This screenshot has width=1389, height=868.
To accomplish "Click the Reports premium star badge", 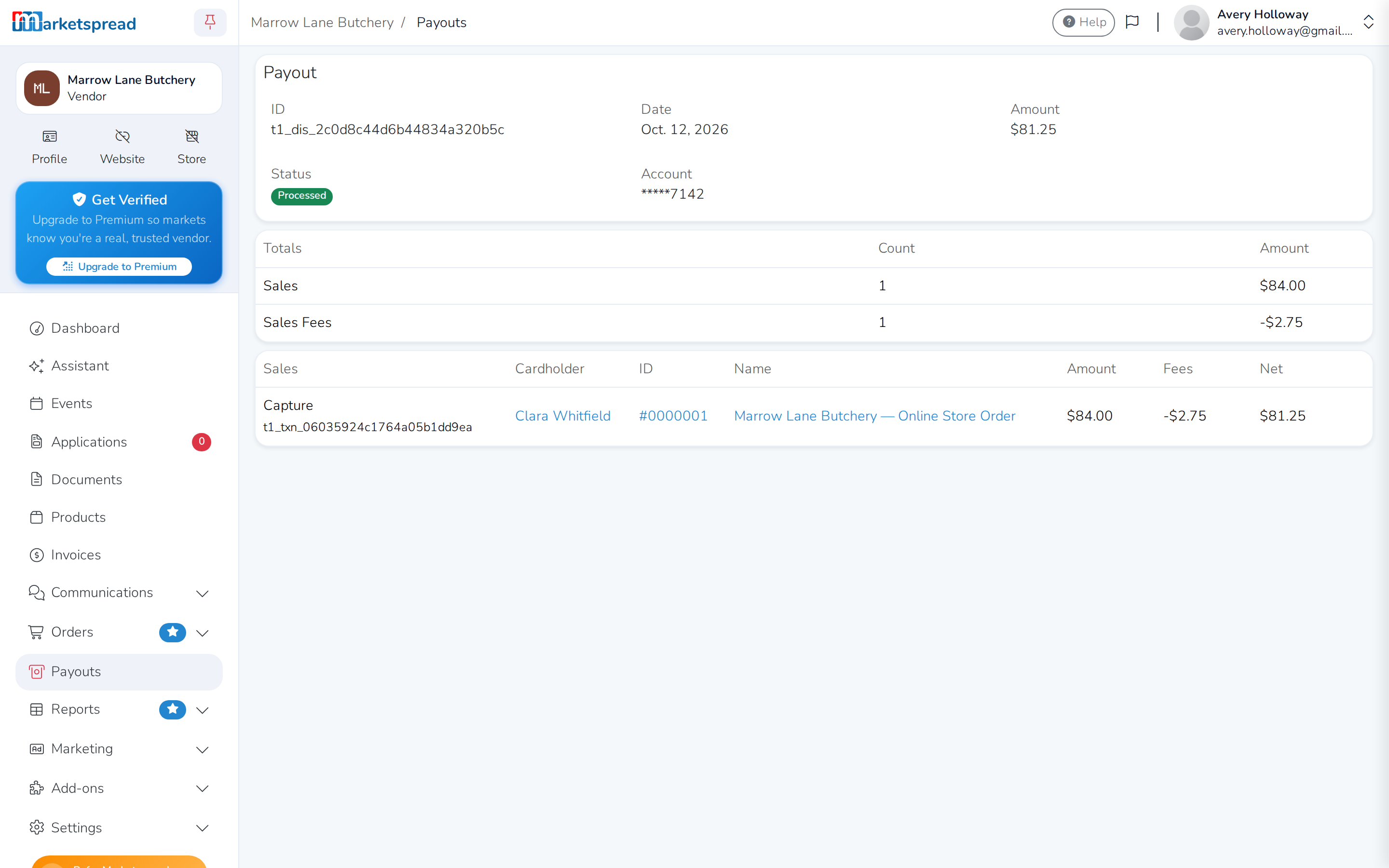I will coord(172,709).
